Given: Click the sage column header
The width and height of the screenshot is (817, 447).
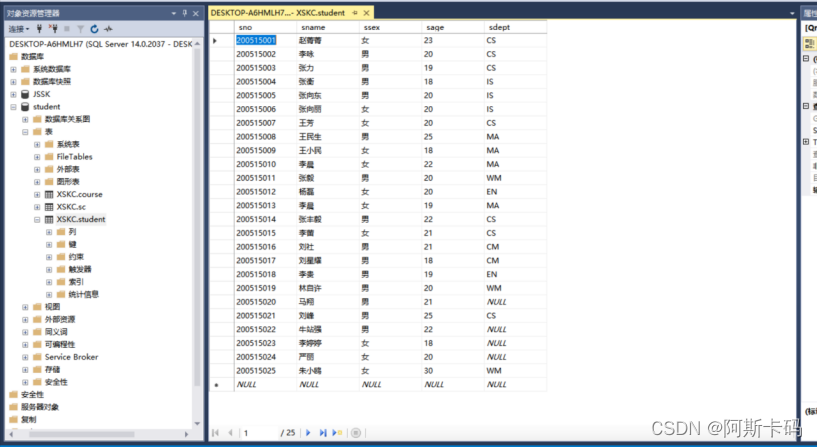Looking at the screenshot, I should click(453, 27).
